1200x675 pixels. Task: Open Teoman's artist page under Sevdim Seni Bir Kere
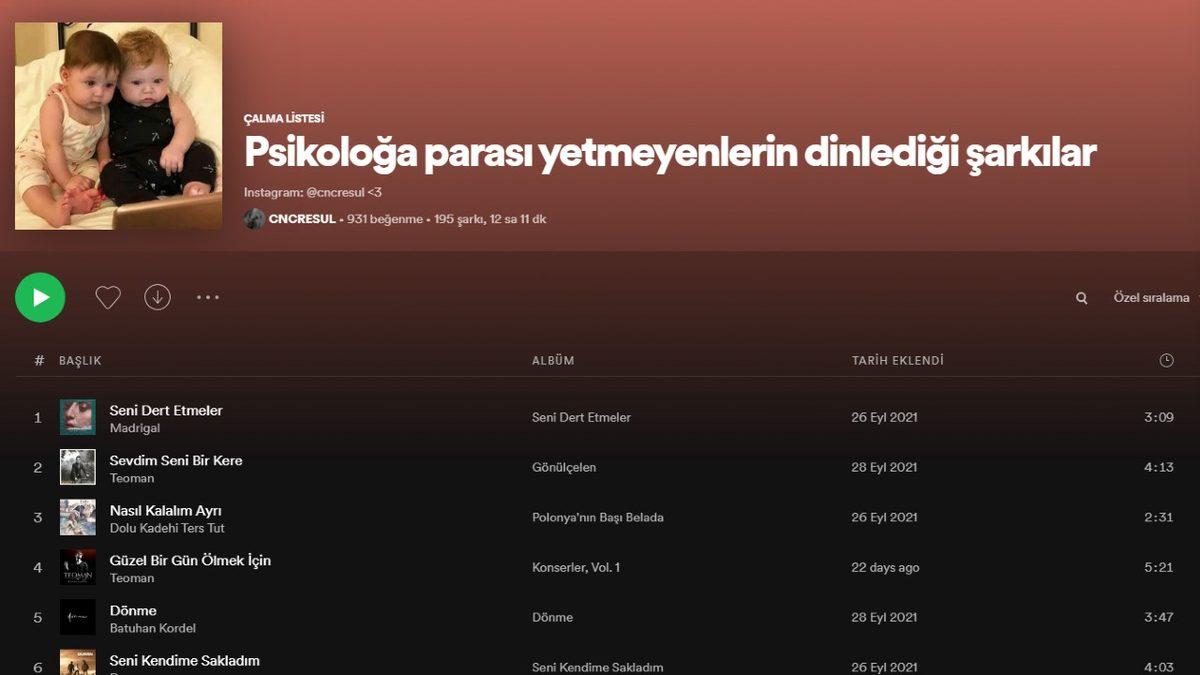pos(132,478)
